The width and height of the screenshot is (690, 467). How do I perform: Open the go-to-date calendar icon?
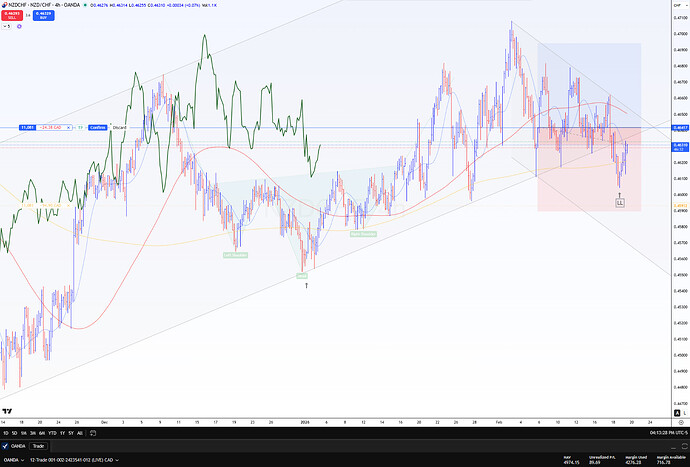(x=93, y=433)
